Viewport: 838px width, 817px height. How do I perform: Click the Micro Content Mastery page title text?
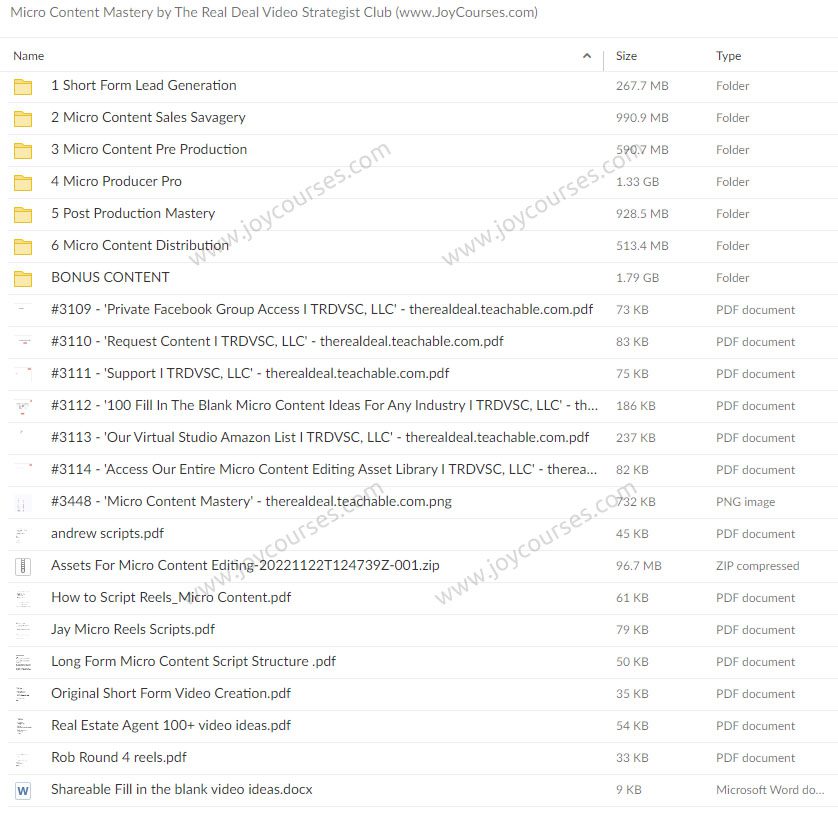pyautogui.click(x=274, y=12)
